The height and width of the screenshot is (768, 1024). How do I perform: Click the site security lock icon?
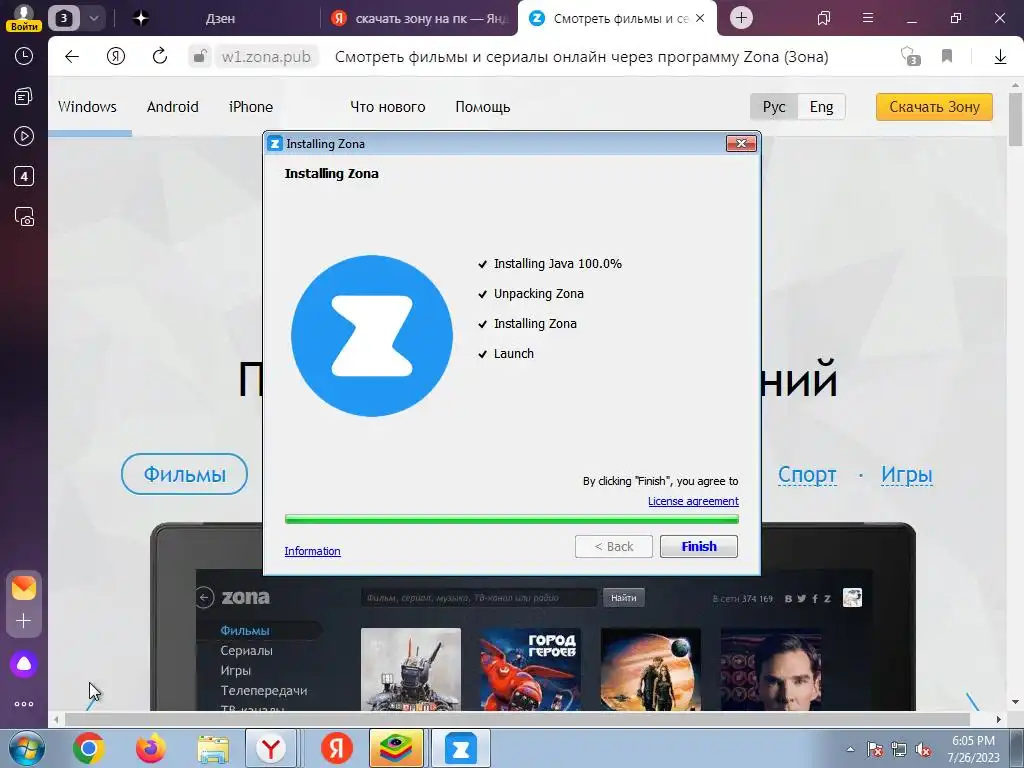[x=200, y=57]
